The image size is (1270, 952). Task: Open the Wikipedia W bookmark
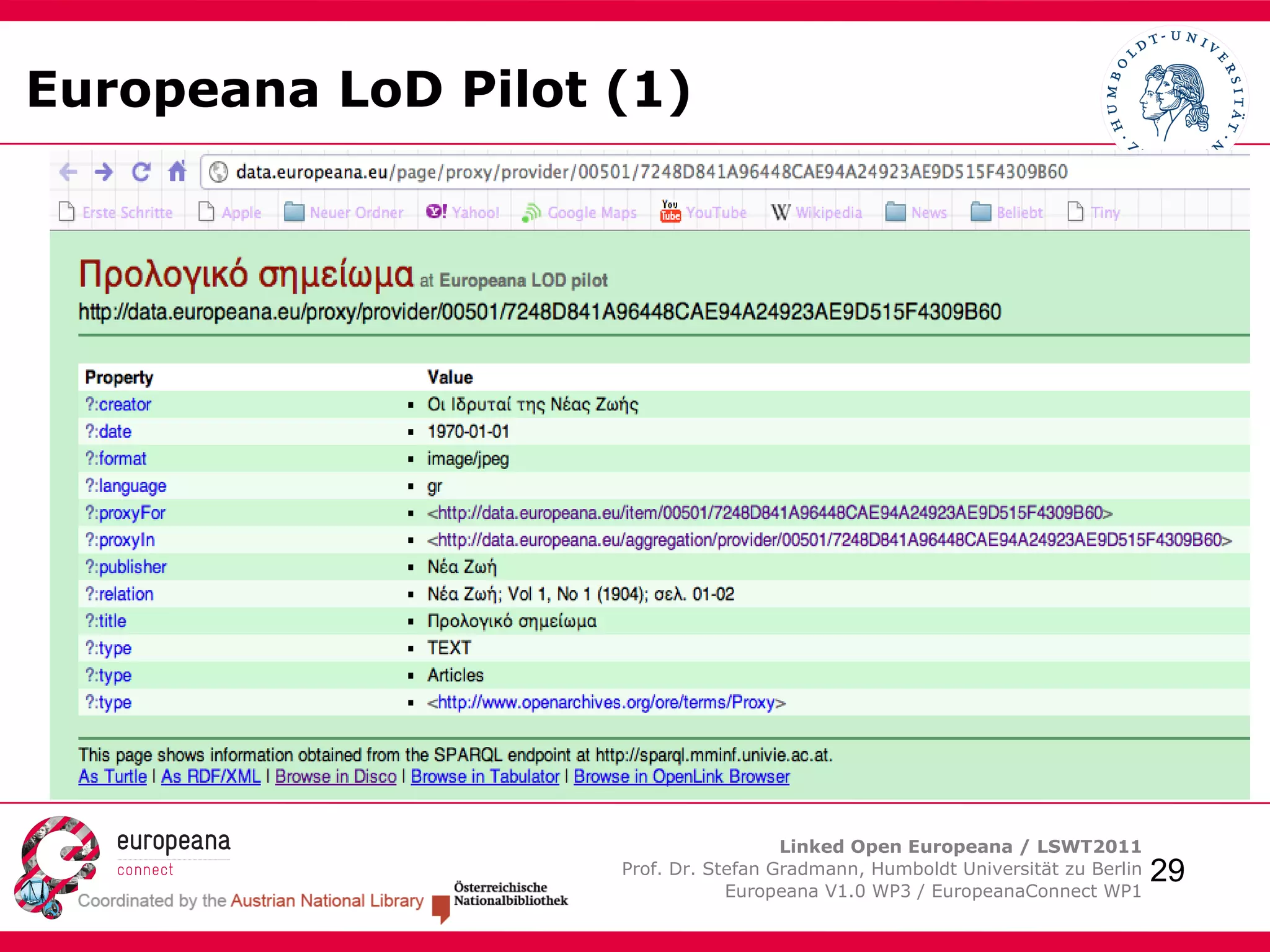tap(781, 213)
